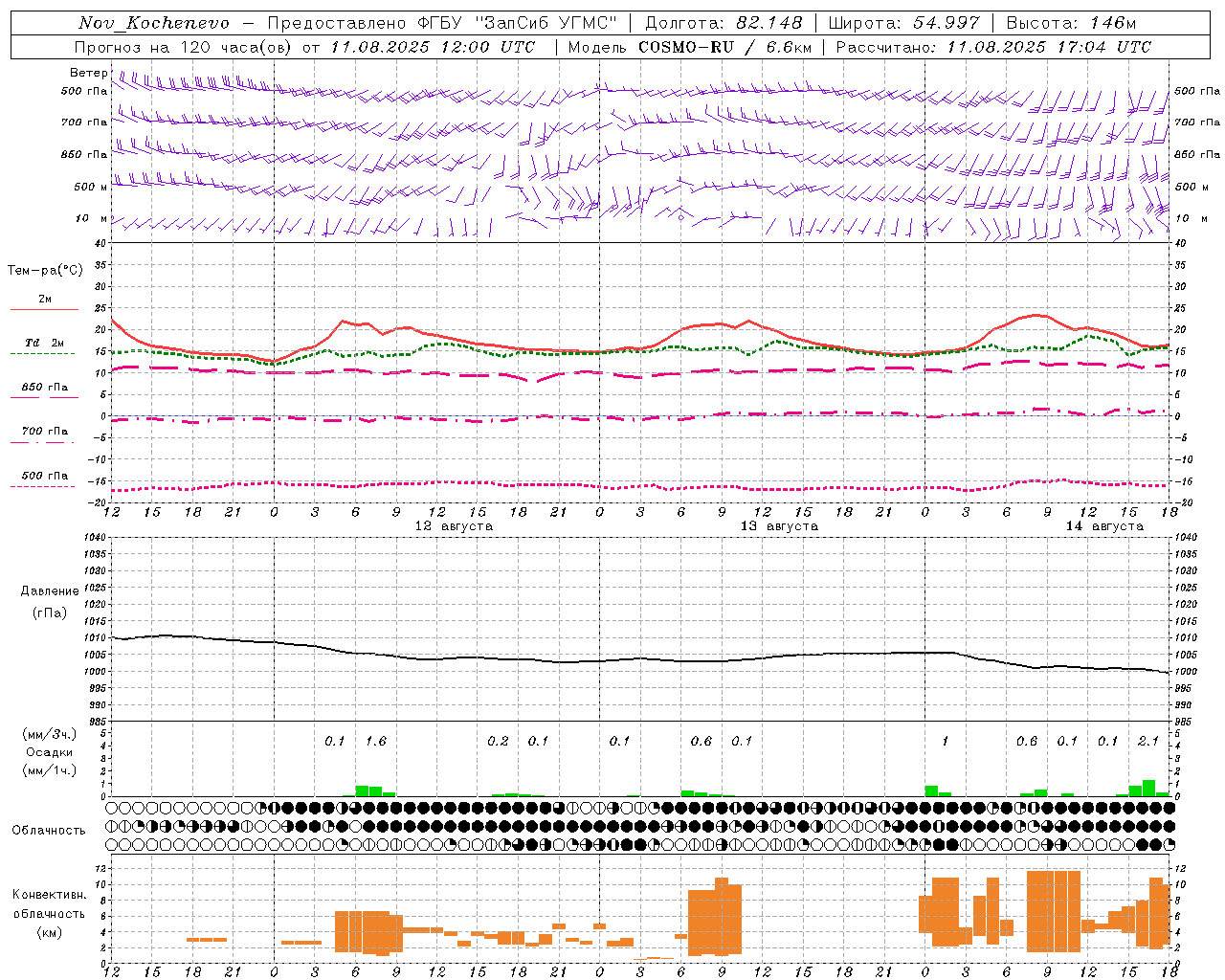Click the station name "Nov_Kochenevo"
The width and height of the screenshot is (1225, 980).
tap(154, 23)
